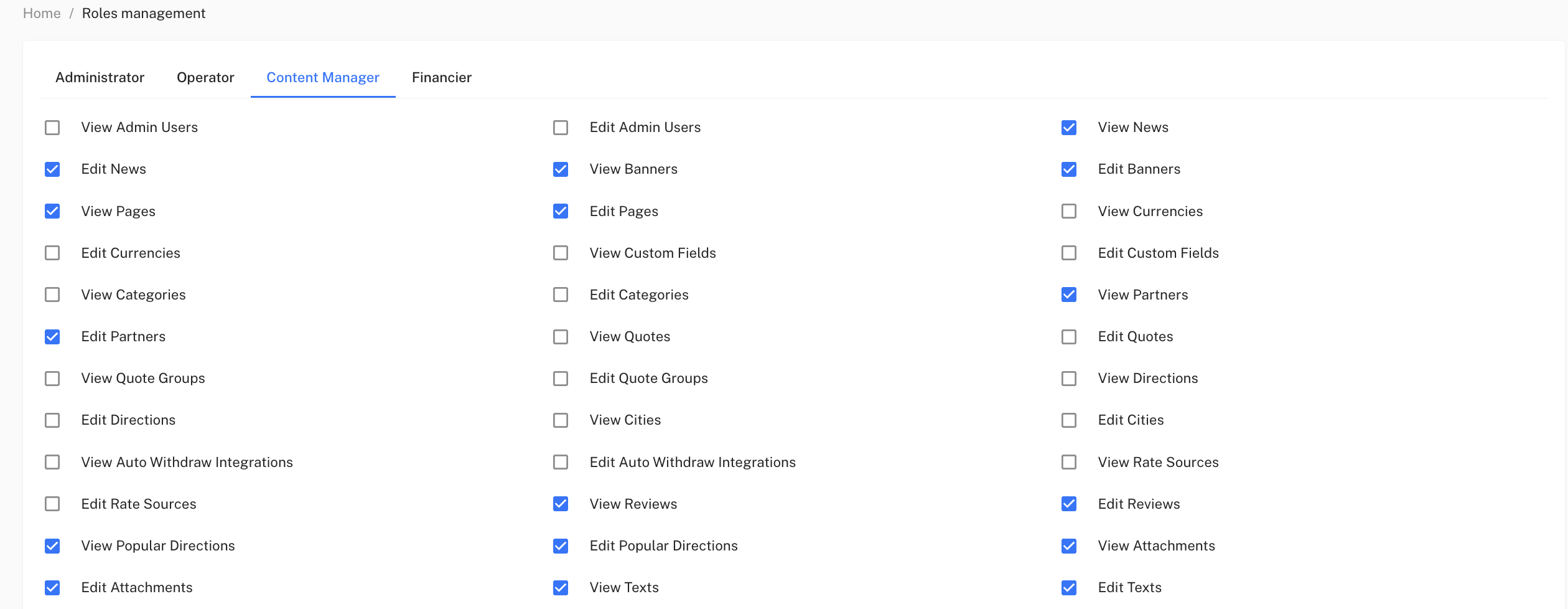Enable Edit Quote Groups permission
Screen dimensions: 1568x609
click(561, 379)
